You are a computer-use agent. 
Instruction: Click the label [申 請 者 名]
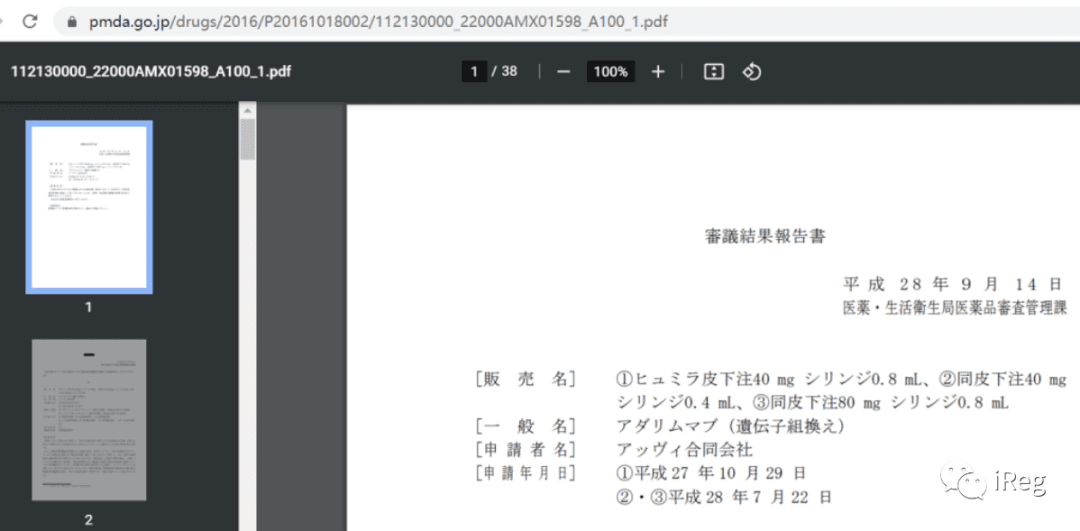point(524,450)
